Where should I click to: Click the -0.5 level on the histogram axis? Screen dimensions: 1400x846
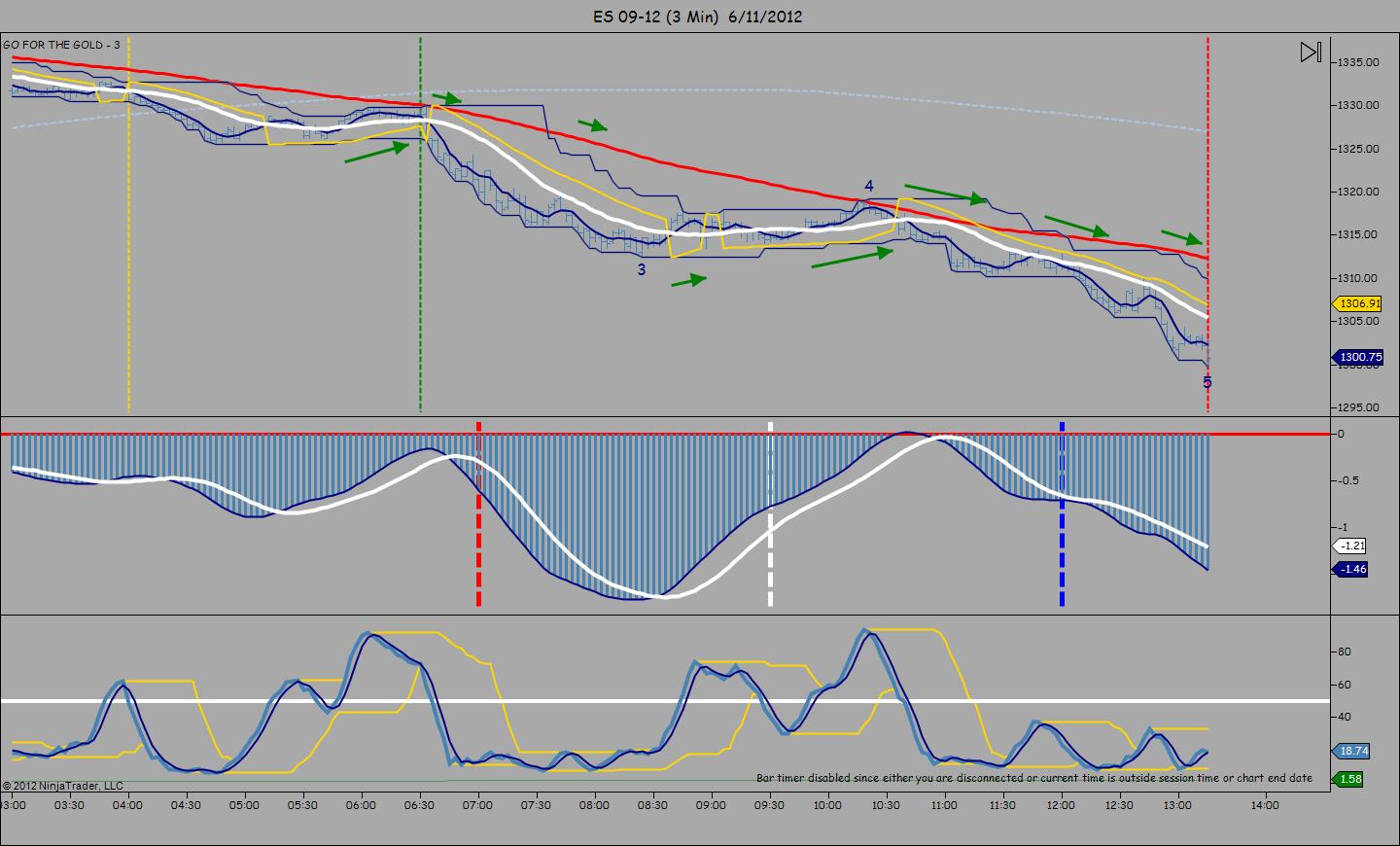1347,480
